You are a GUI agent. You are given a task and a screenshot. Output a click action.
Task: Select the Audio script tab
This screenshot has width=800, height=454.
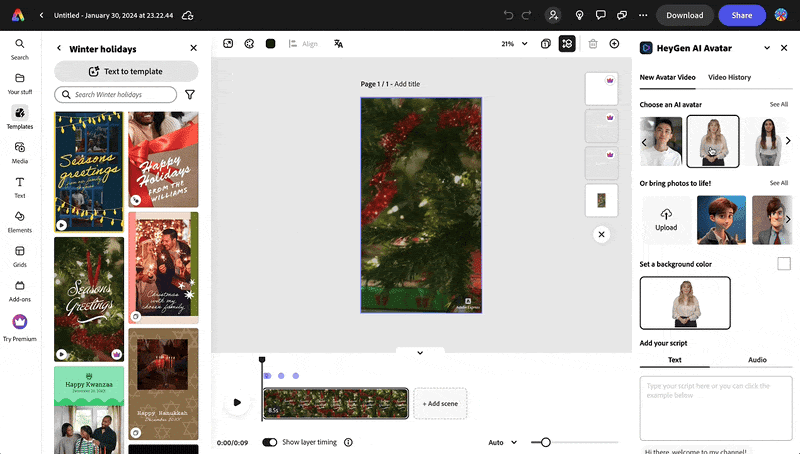(x=757, y=360)
